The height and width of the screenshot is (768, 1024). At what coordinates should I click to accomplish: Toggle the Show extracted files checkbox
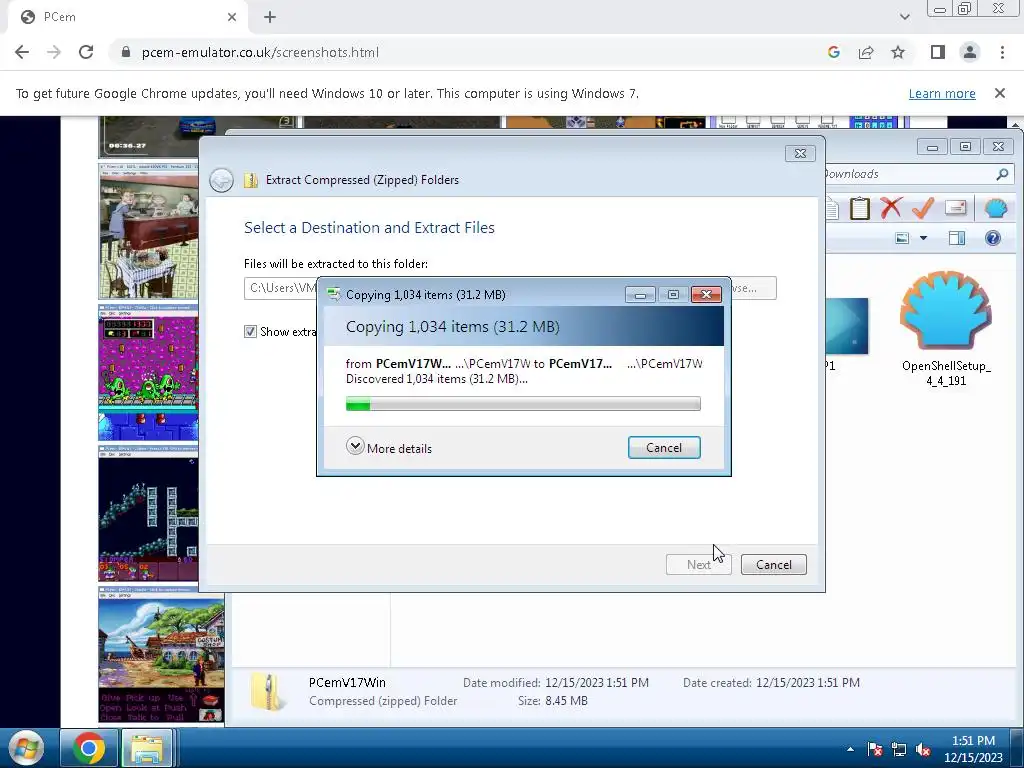(x=250, y=332)
